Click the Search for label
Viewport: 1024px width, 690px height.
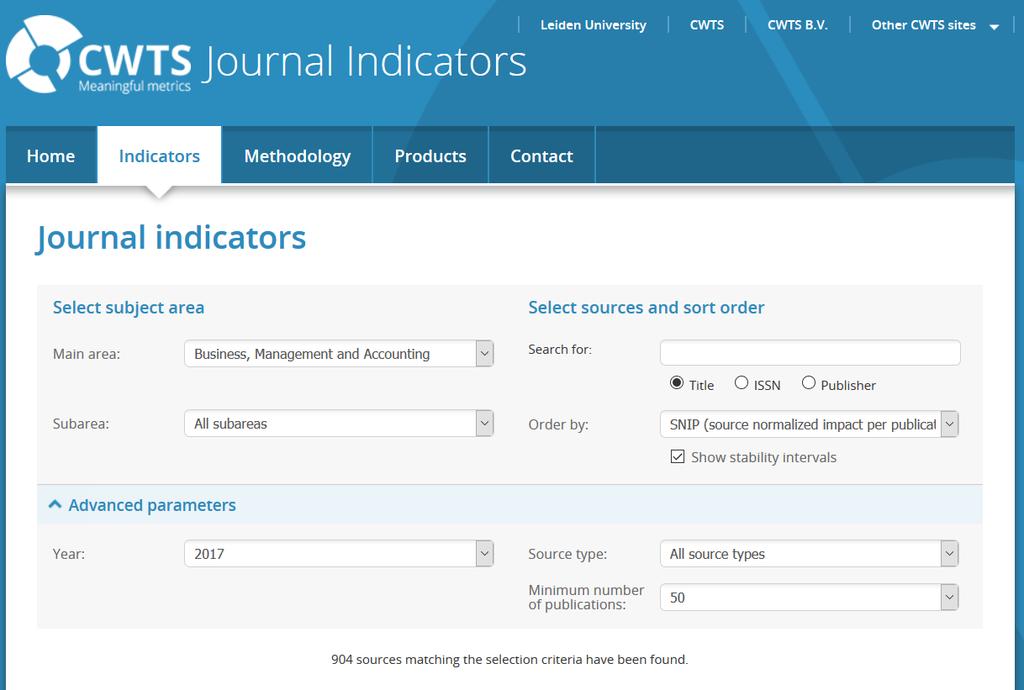pos(560,349)
